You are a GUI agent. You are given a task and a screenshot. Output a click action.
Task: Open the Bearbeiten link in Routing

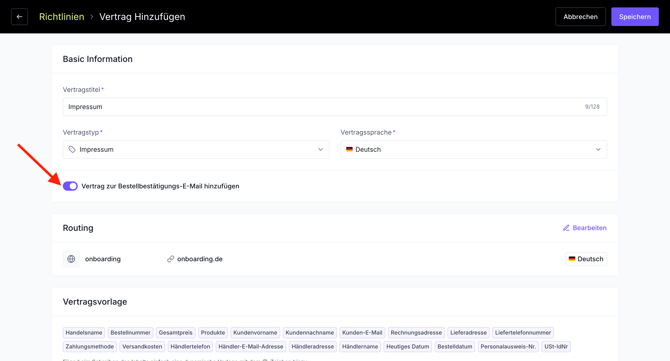click(x=585, y=228)
